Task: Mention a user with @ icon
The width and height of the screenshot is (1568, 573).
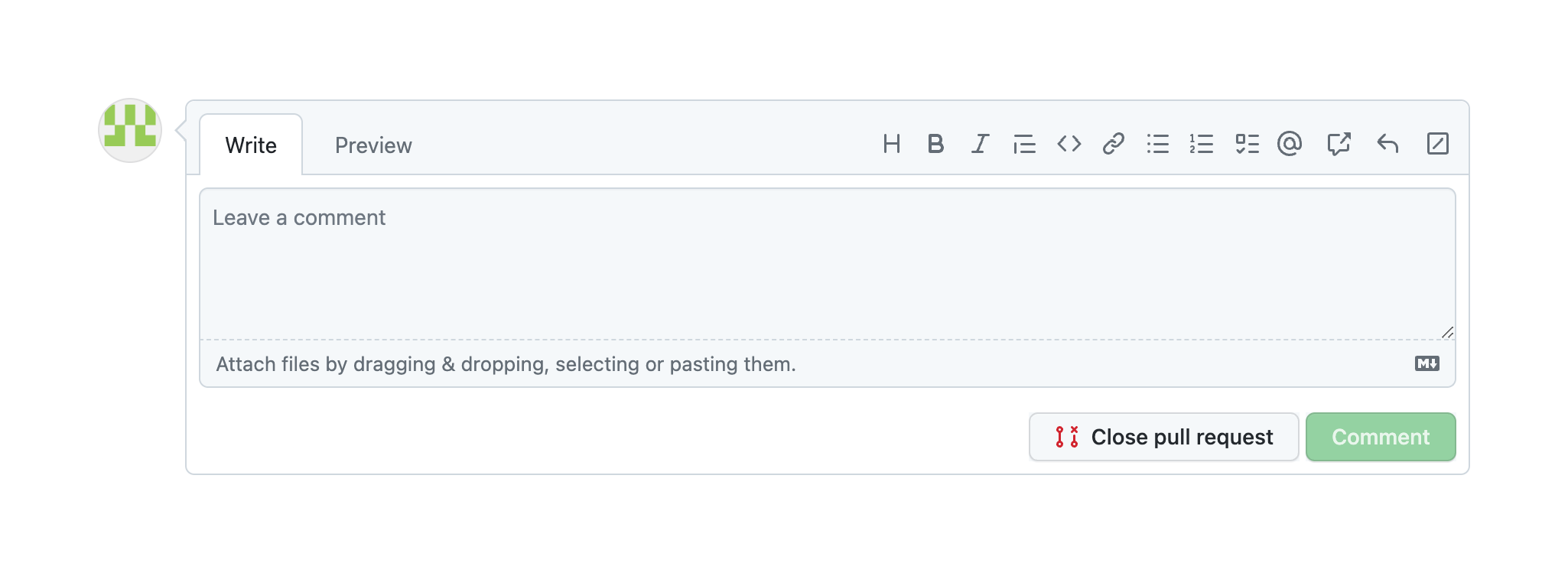Action: [1290, 144]
